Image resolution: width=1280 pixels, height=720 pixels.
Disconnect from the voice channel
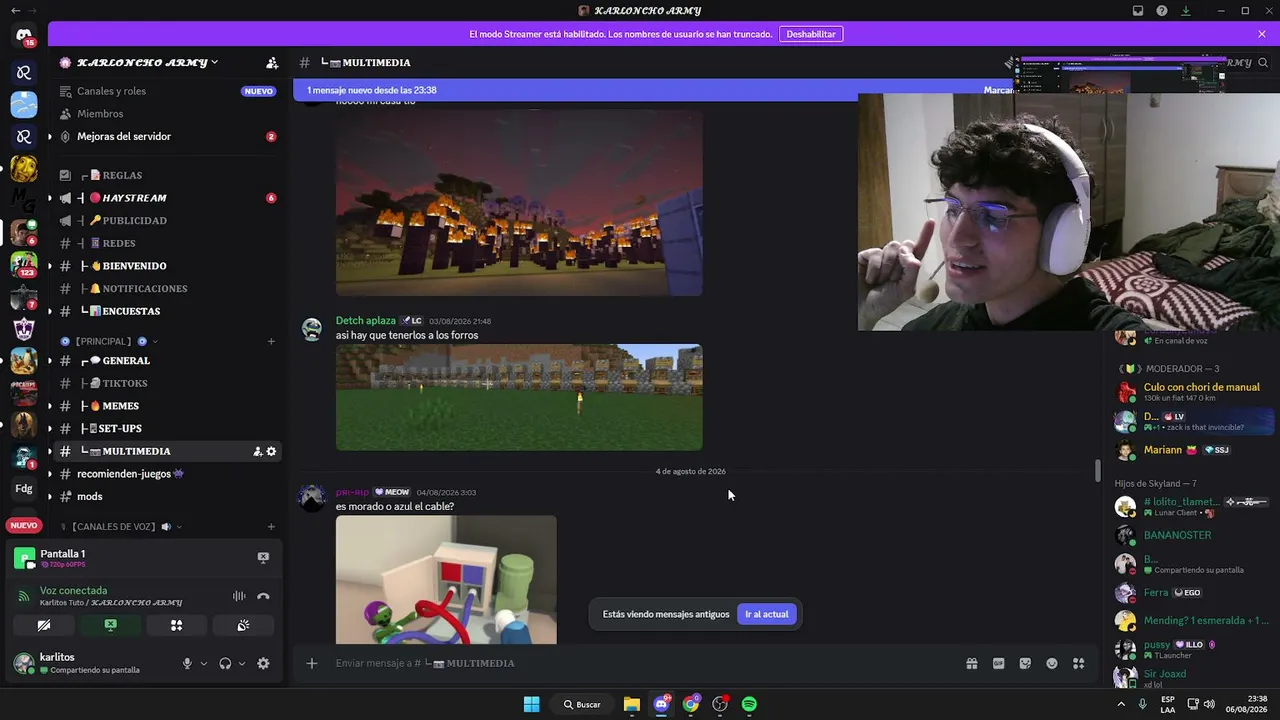click(x=263, y=596)
